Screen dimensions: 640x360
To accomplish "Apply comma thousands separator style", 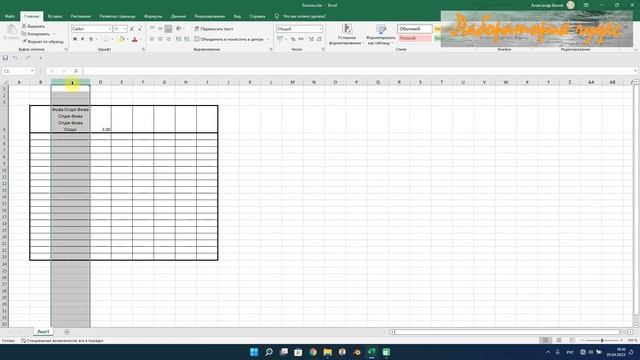I will pyautogui.click(x=301, y=39).
